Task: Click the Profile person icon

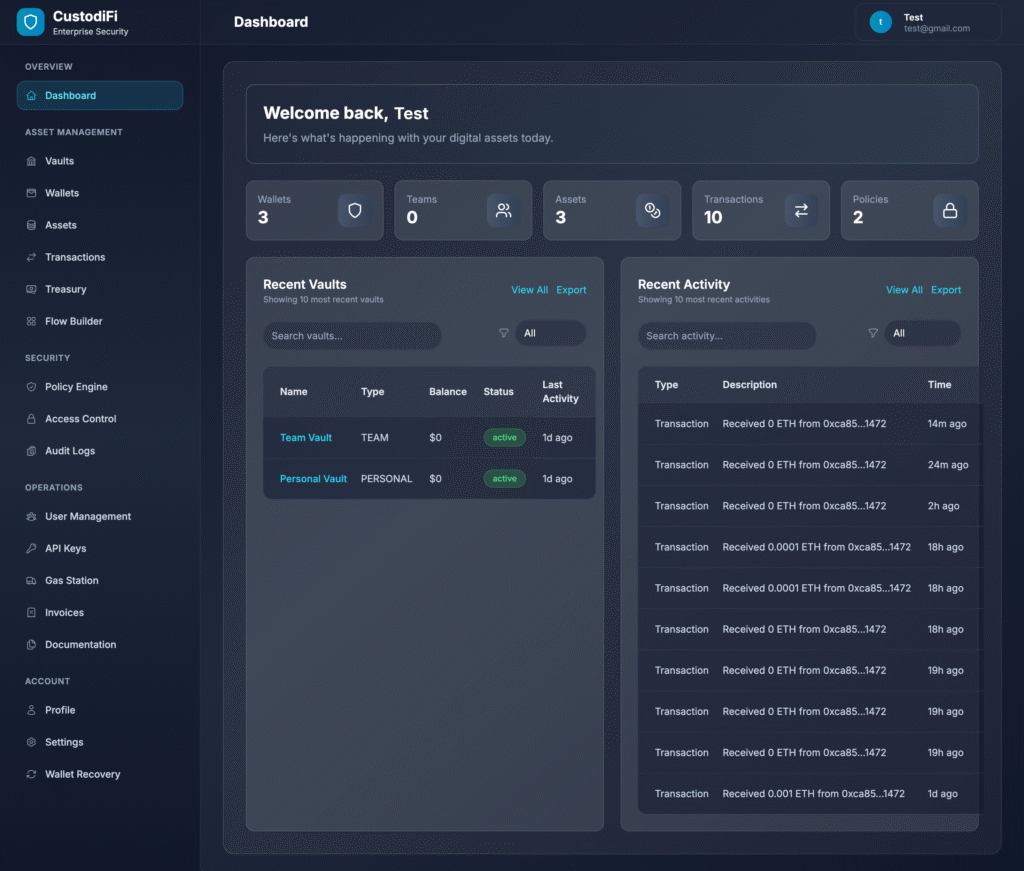Action: (31, 710)
